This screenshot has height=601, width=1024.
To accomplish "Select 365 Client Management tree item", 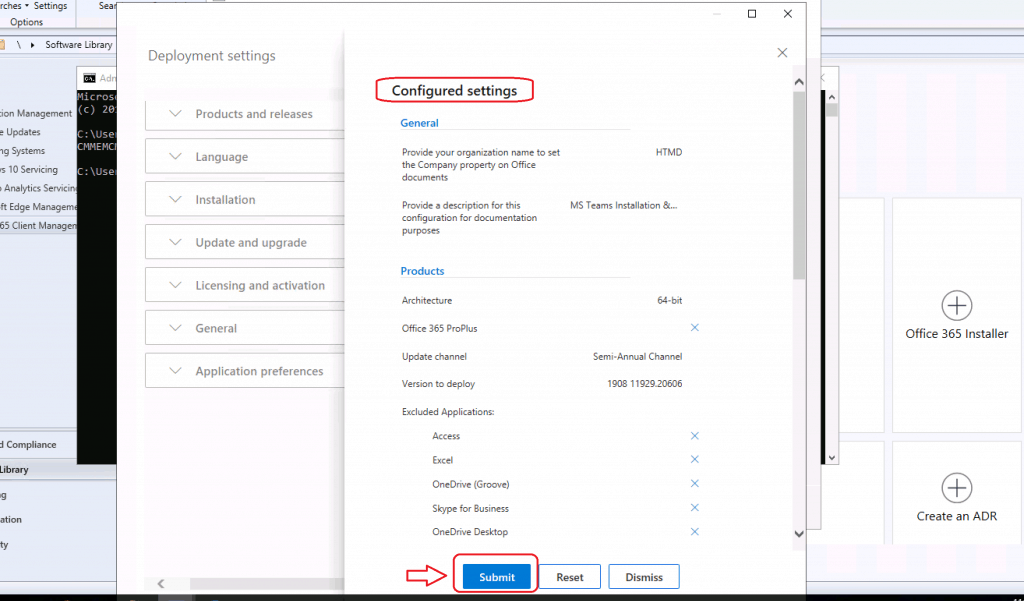I will pos(38,225).
